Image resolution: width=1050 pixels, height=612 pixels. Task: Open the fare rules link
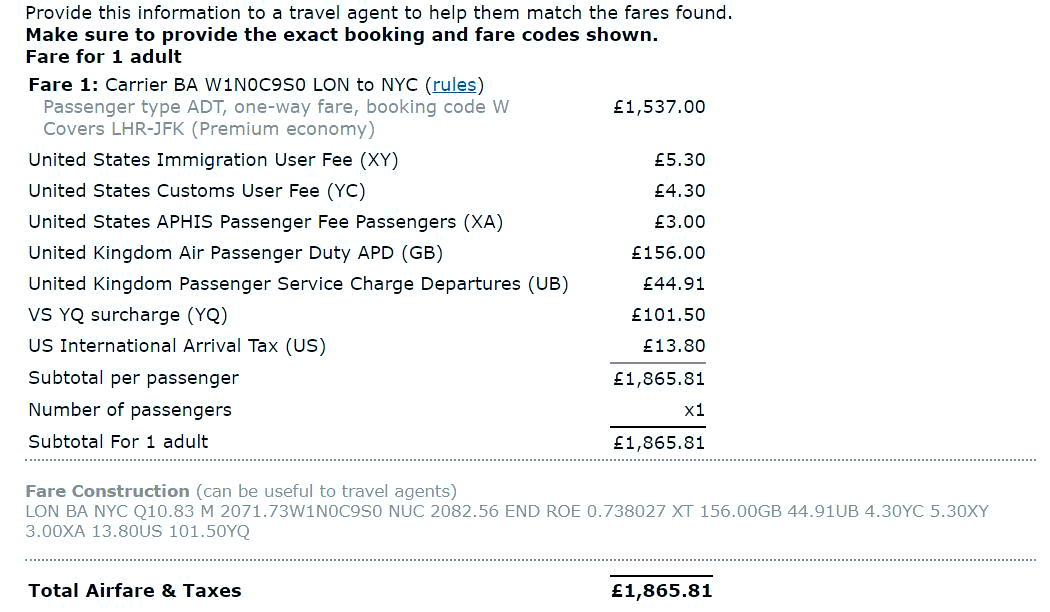coord(454,85)
